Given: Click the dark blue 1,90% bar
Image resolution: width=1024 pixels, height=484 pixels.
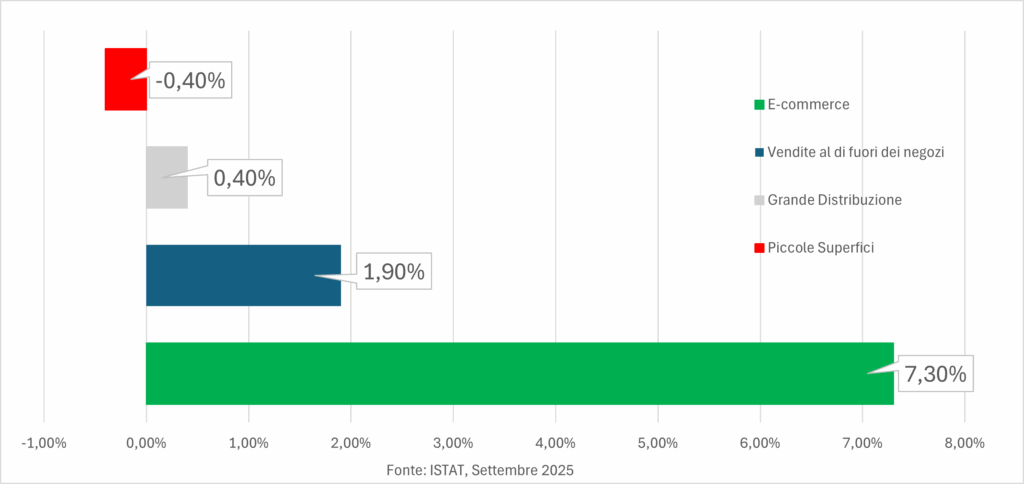Looking at the screenshot, I should [243, 275].
